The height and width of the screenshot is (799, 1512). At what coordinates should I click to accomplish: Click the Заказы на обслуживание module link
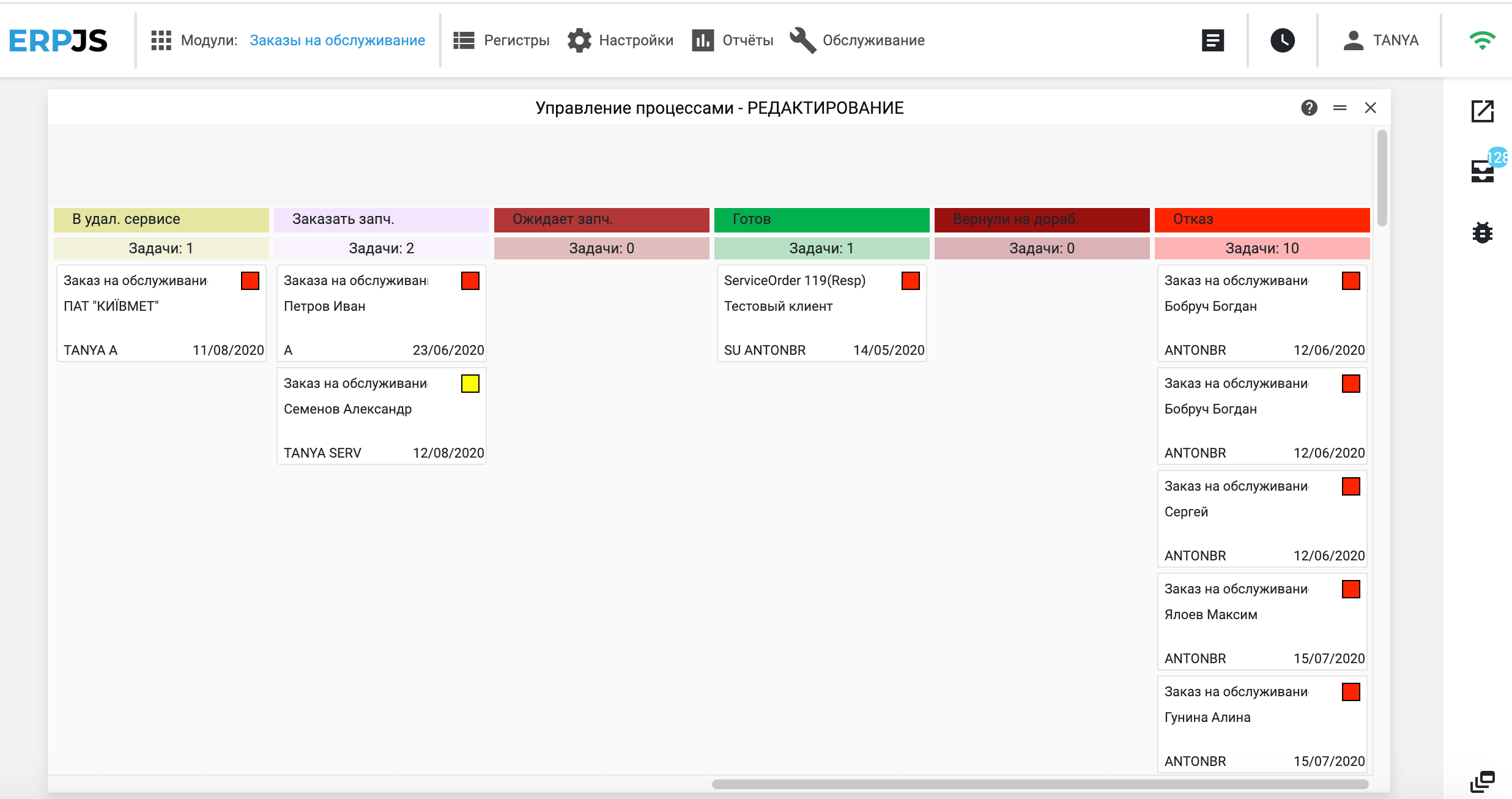pyautogui.click(x=337, y=40)
